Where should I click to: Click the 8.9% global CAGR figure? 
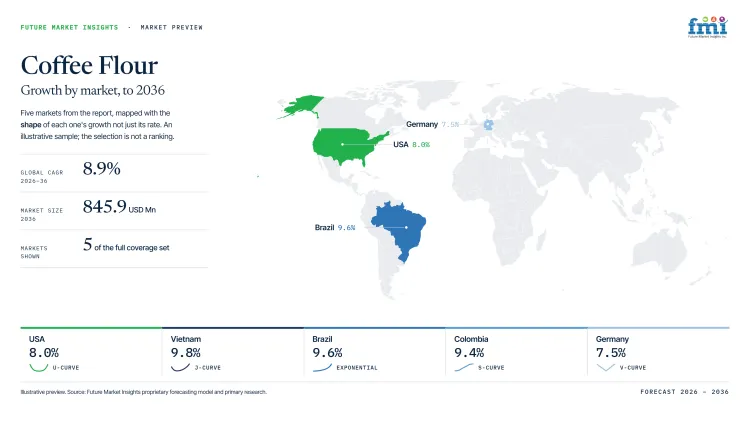[x=101, y=168]
